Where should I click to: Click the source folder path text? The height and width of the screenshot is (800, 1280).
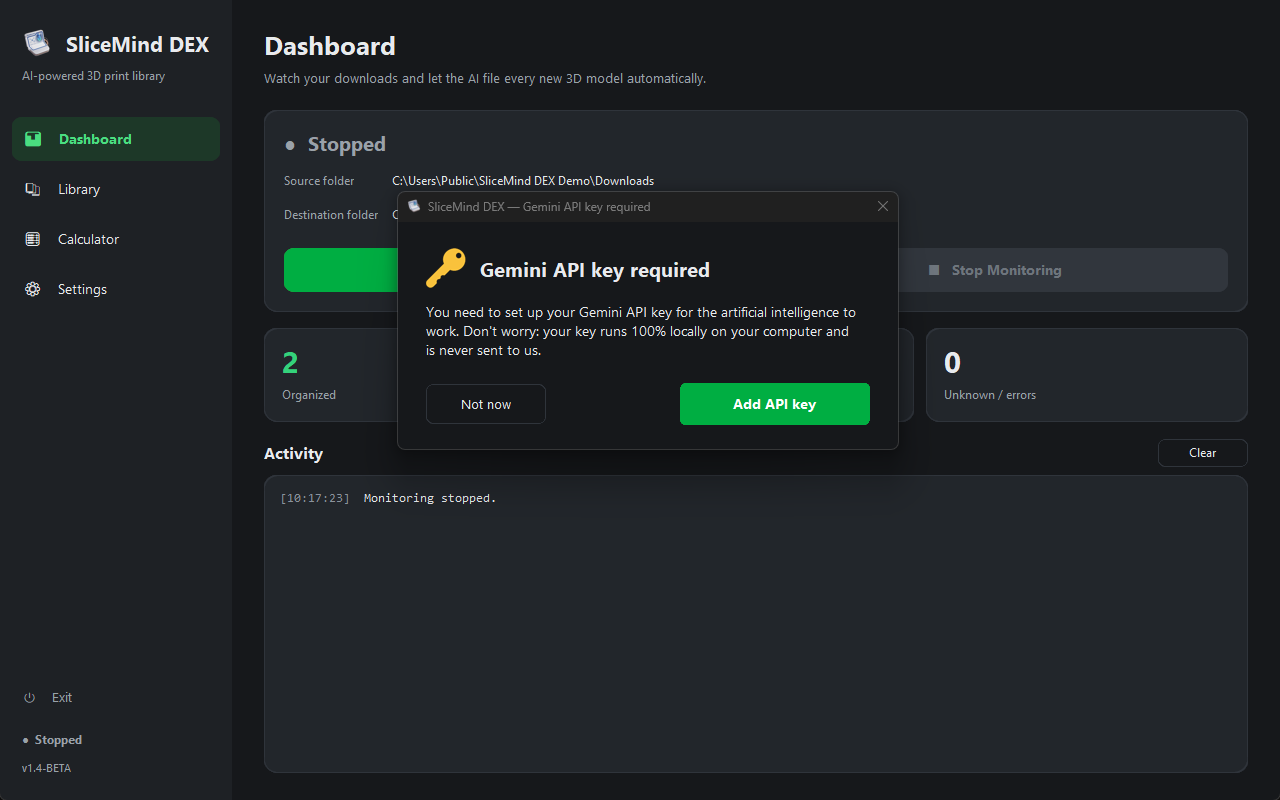[x=523, y=181]
